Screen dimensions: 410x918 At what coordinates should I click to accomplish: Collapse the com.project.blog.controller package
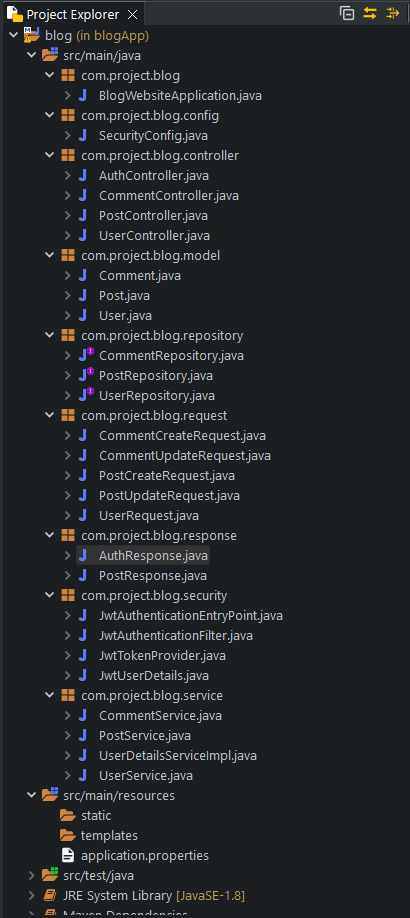(x=49, y=156)
